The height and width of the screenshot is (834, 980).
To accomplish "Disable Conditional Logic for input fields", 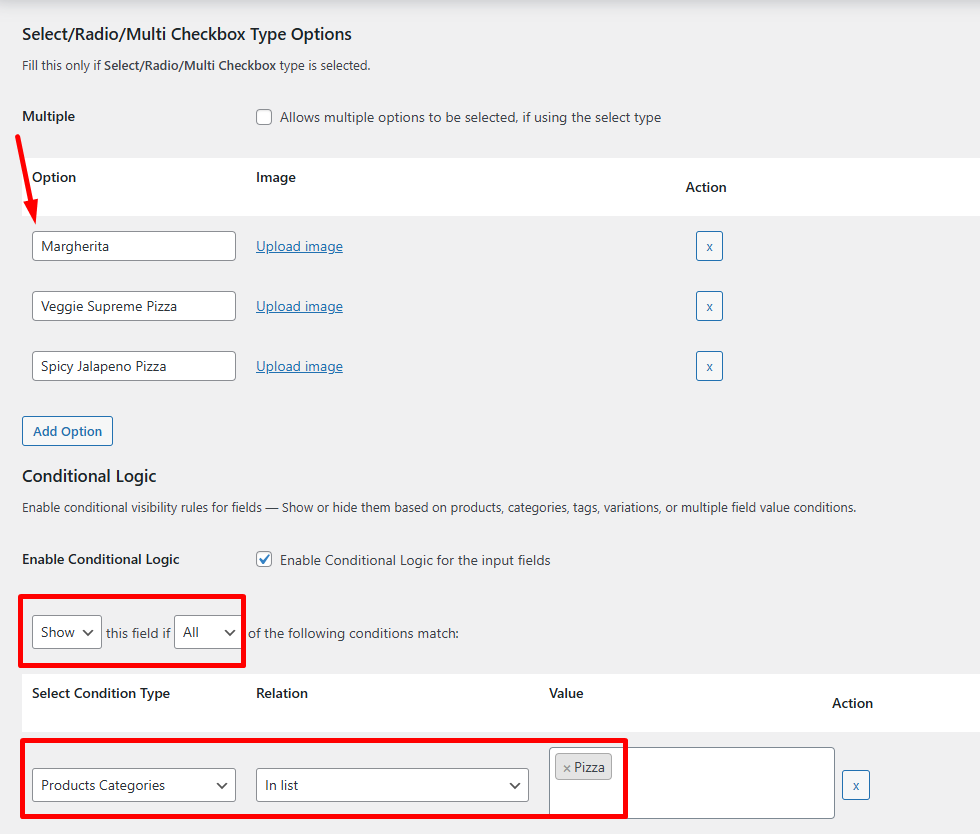I will click(x=264, y=559).
